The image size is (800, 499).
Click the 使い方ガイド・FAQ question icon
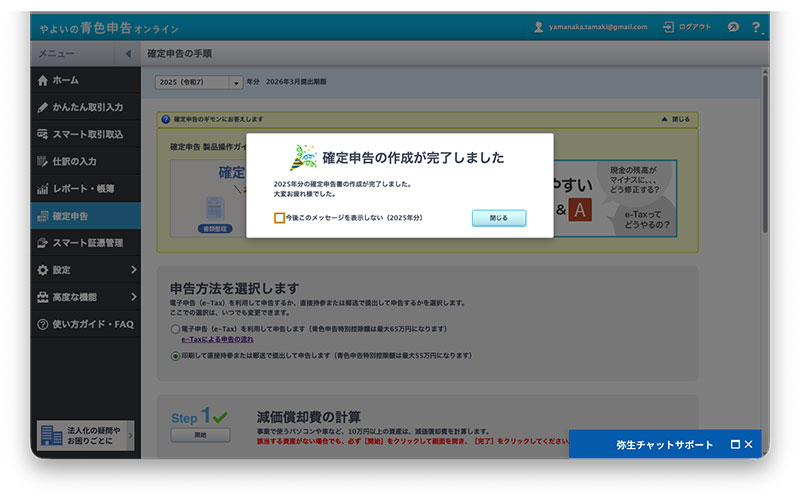point(42,324)
